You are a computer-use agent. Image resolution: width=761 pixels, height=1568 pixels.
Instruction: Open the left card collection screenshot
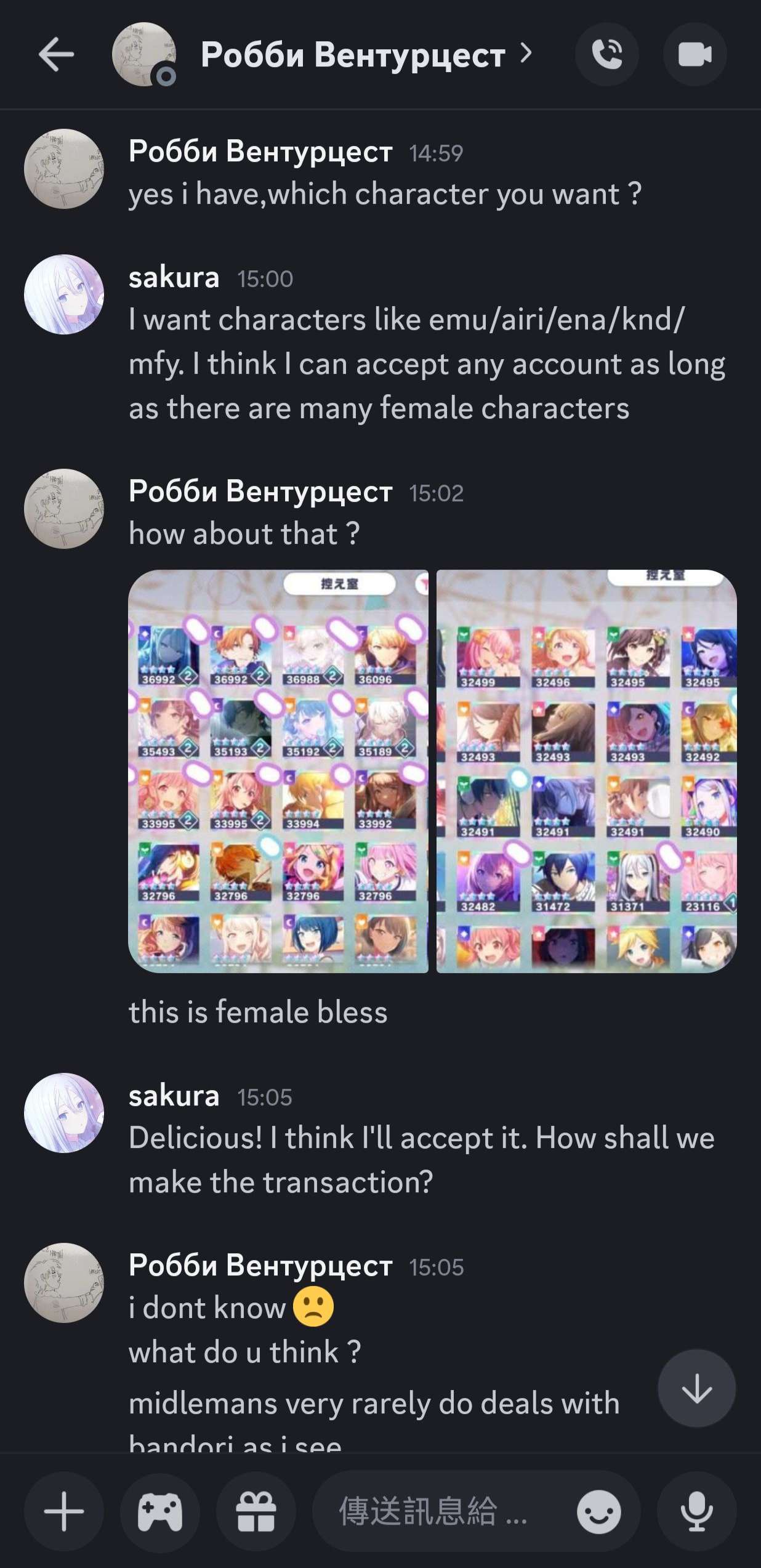278,771
